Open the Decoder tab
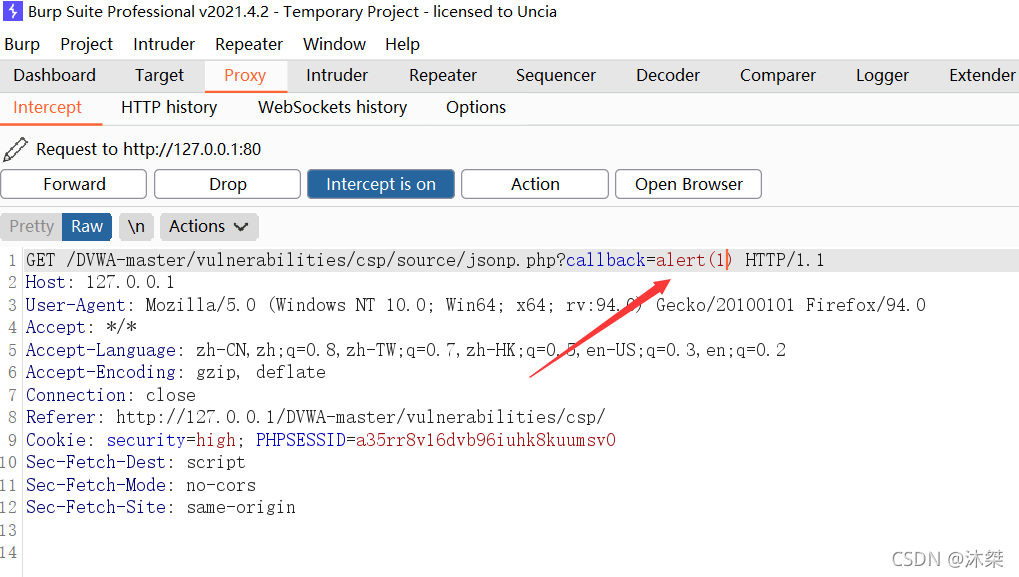Viewport: 1019px width, 577px height. (667, 76)
